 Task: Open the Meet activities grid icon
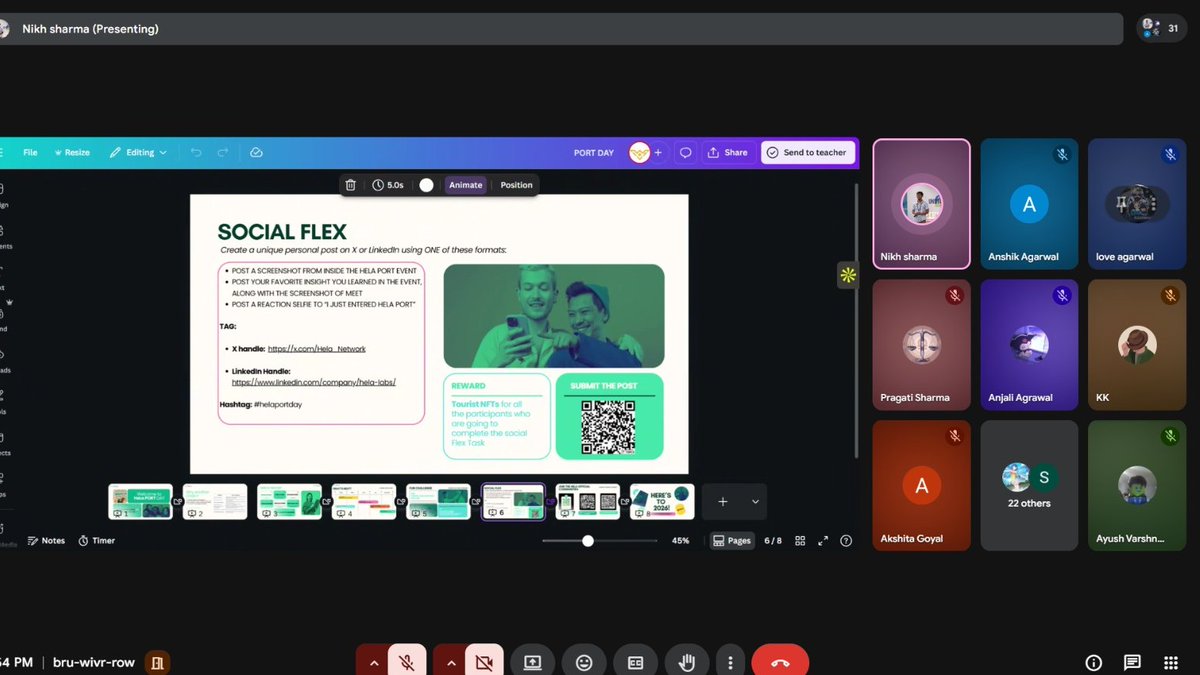[x=1171, y=662]
